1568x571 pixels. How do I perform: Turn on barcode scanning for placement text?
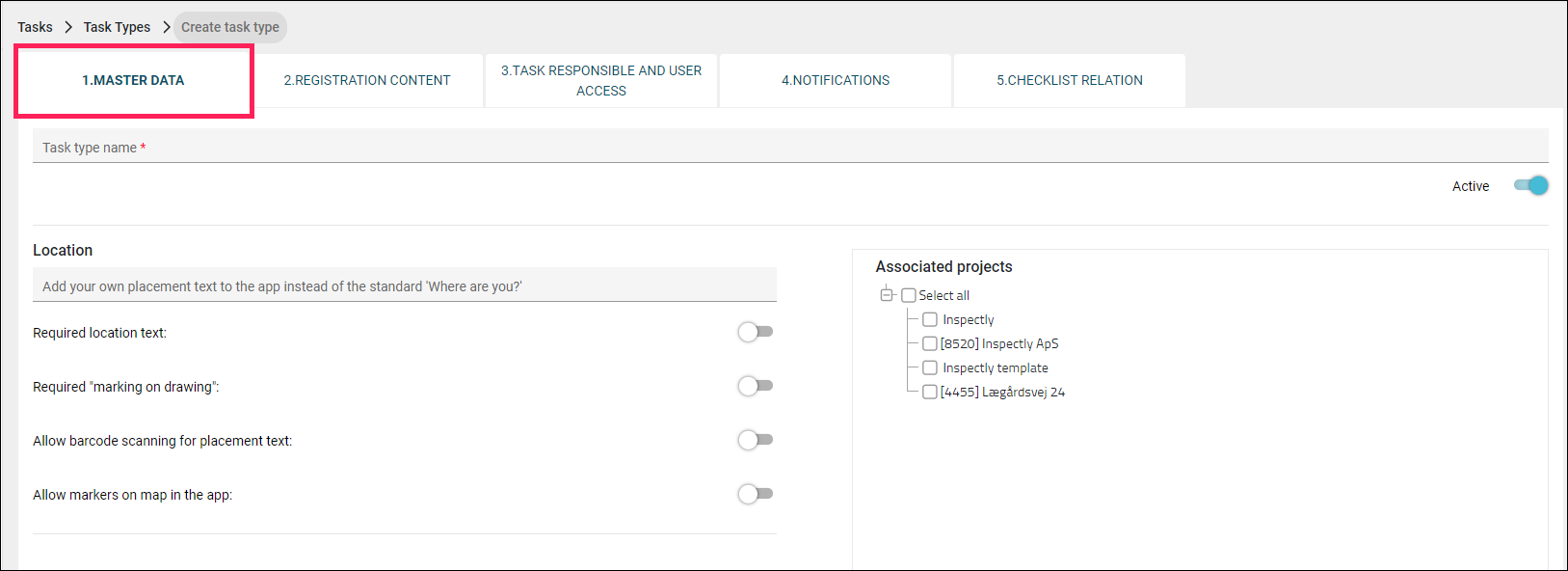pos(756,440)
